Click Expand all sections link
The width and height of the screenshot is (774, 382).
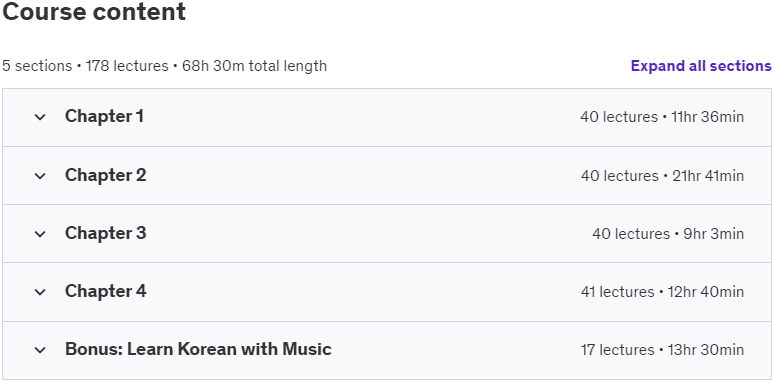[701, 66]
